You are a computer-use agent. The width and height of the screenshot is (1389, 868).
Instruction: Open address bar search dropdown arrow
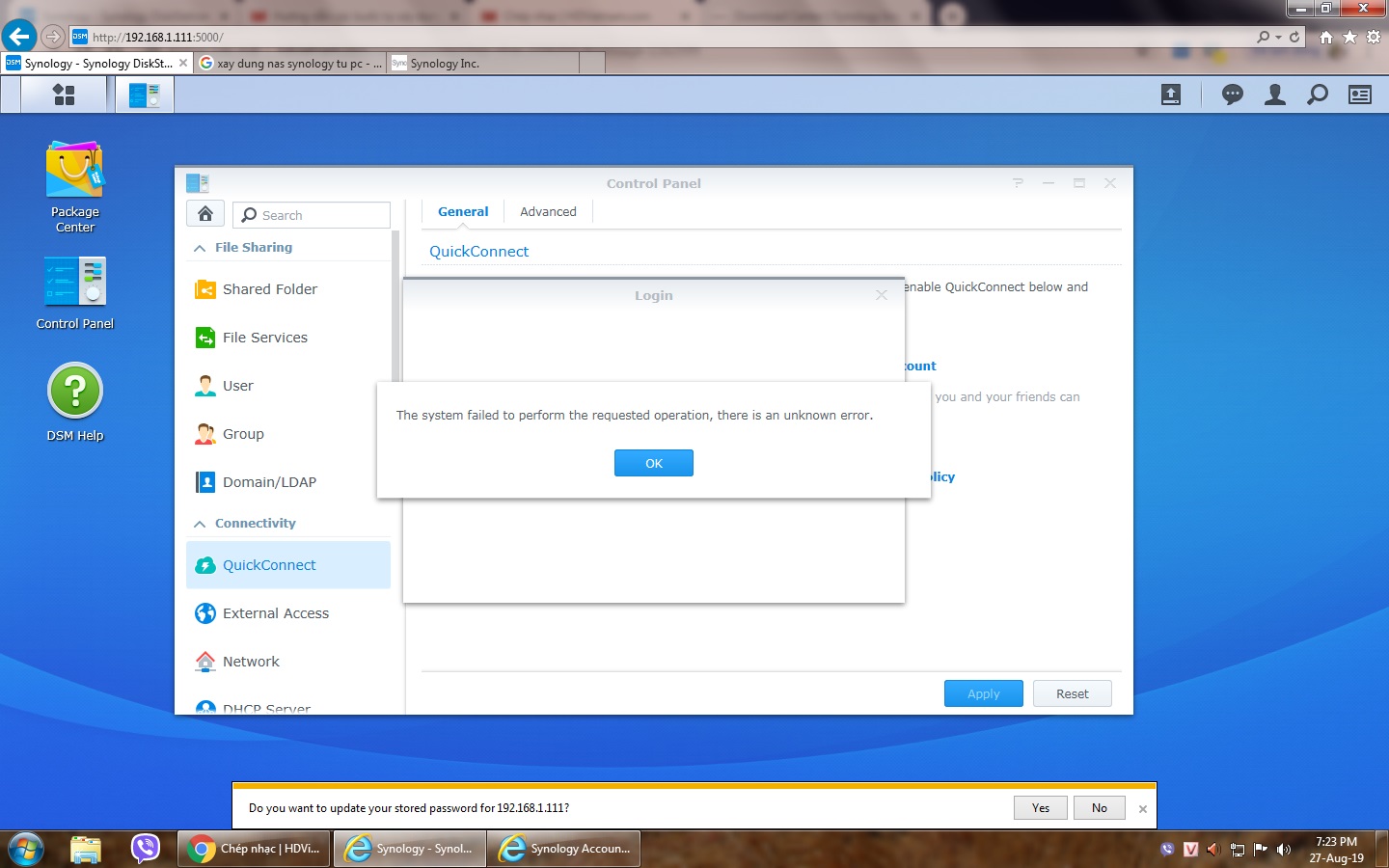(x=1278, y=37)
